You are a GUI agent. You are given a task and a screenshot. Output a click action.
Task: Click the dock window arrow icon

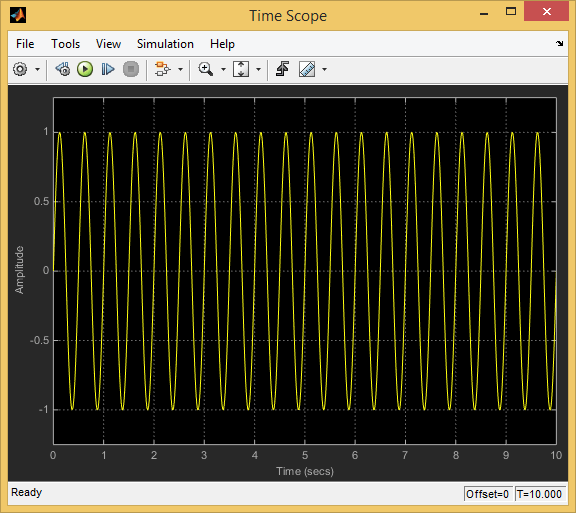(x=559, y=43)
